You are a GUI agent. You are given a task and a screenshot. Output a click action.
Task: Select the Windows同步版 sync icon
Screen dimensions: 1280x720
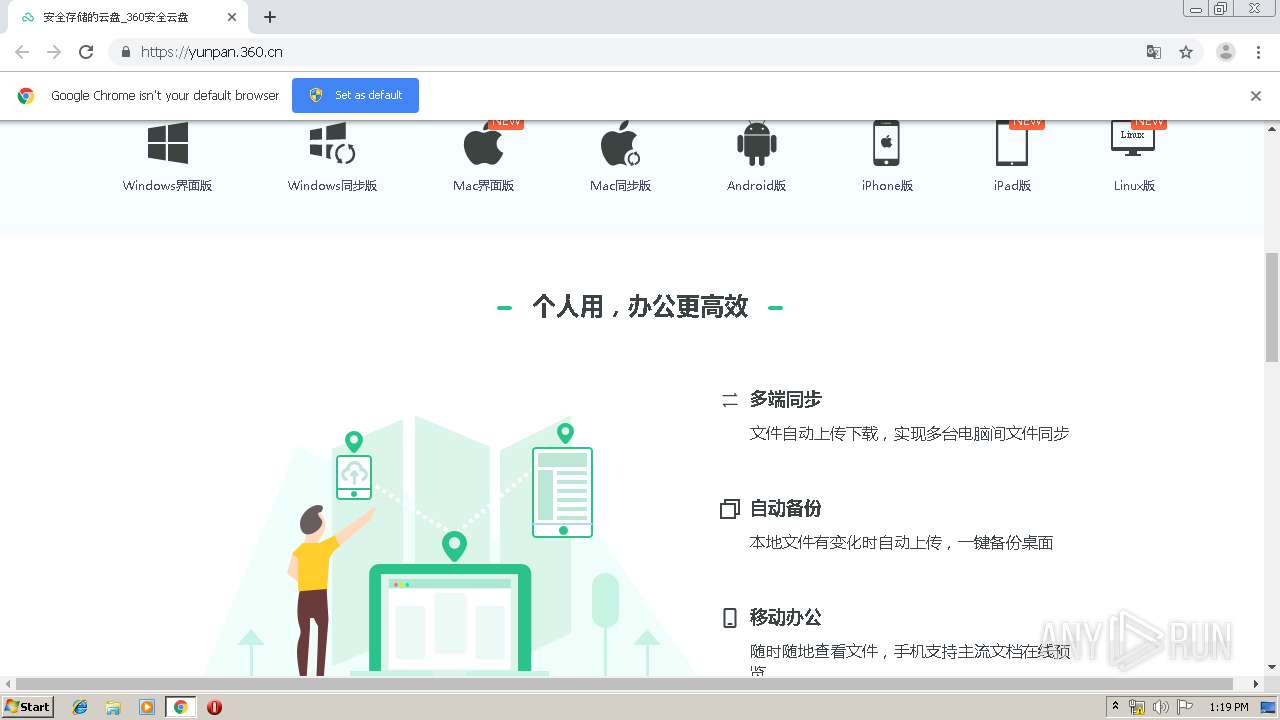click(x=332, y=143)
